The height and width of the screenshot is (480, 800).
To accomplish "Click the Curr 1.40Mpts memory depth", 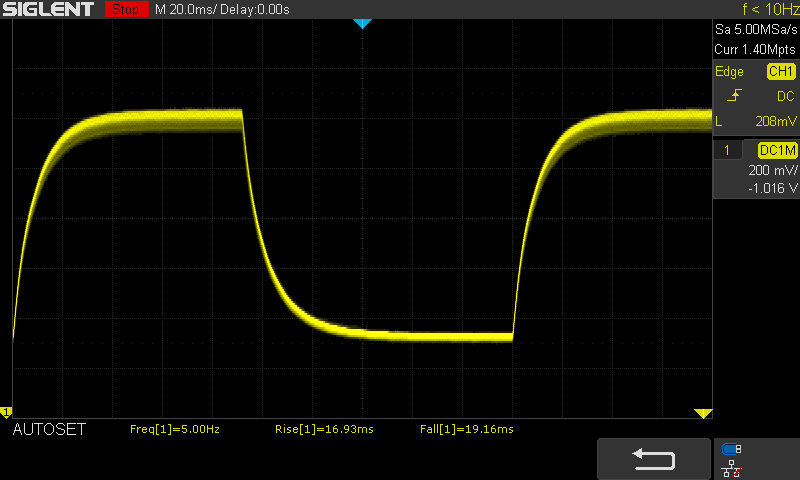I will point(755,49).
